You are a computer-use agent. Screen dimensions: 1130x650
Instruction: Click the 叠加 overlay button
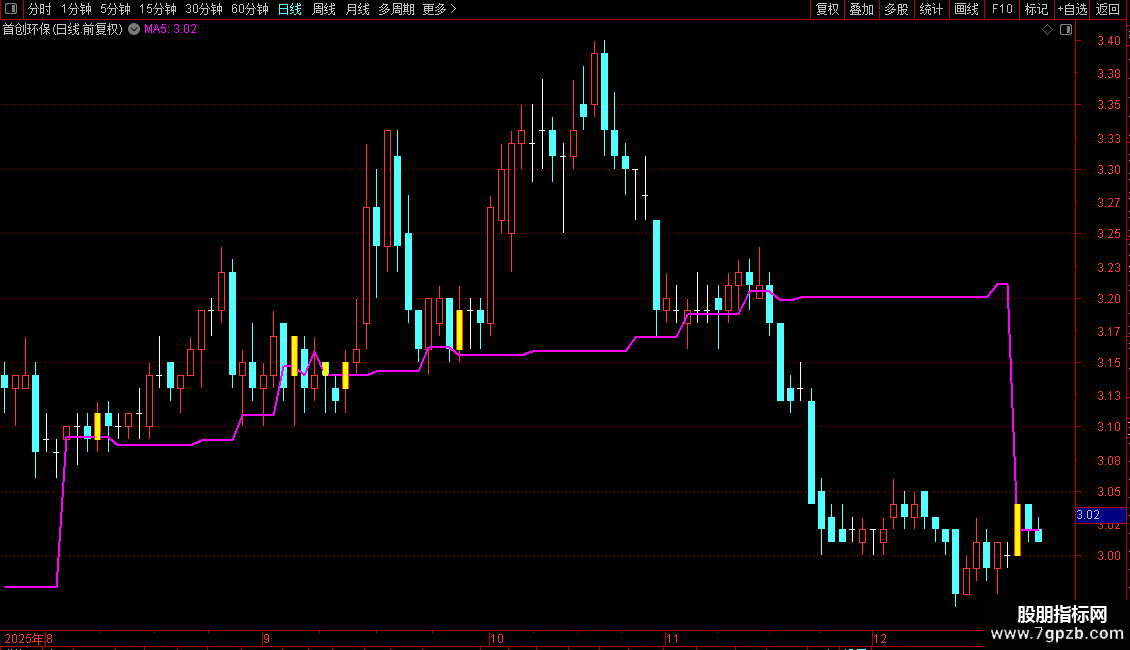point(861,9)
